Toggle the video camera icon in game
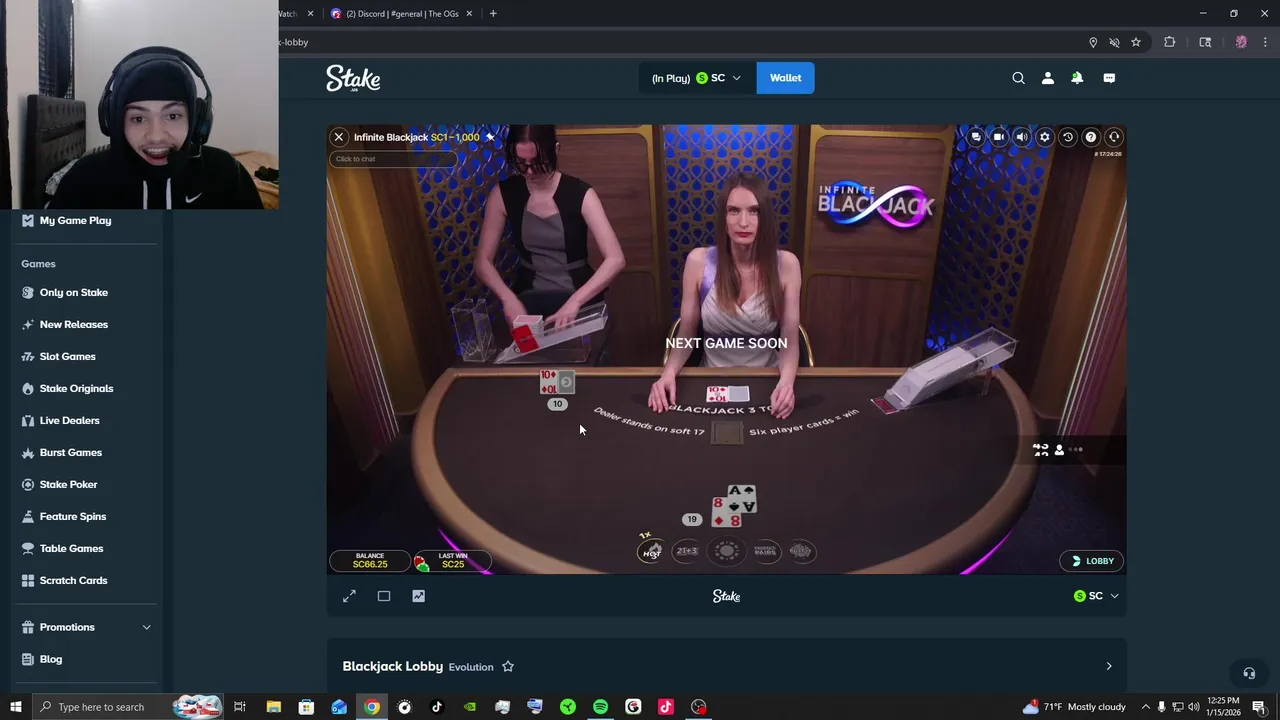Viewport: 1280px width, 720px height. [999, 137]
